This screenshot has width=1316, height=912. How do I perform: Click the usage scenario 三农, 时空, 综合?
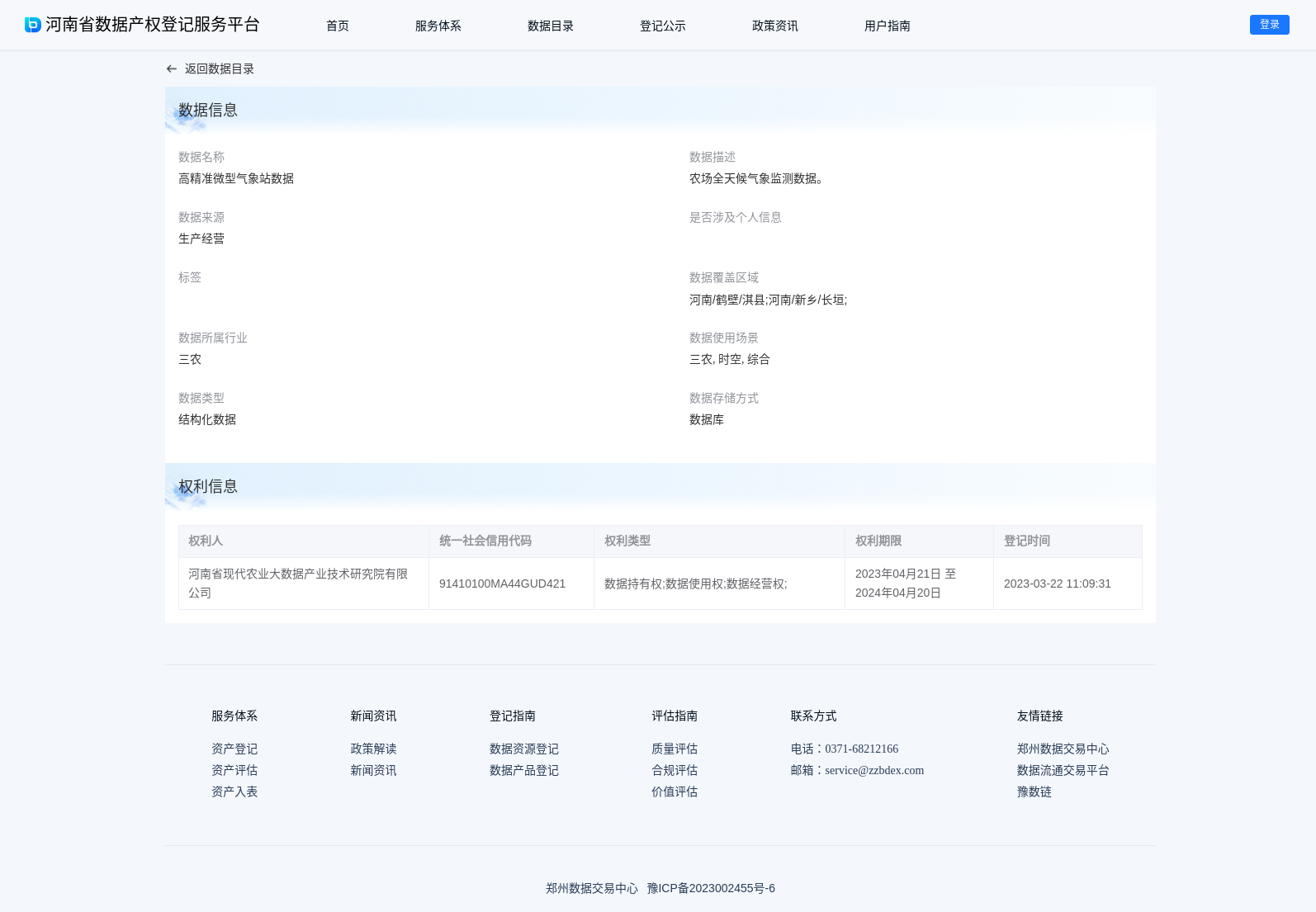pyautogui.click(x=730, y=359)
